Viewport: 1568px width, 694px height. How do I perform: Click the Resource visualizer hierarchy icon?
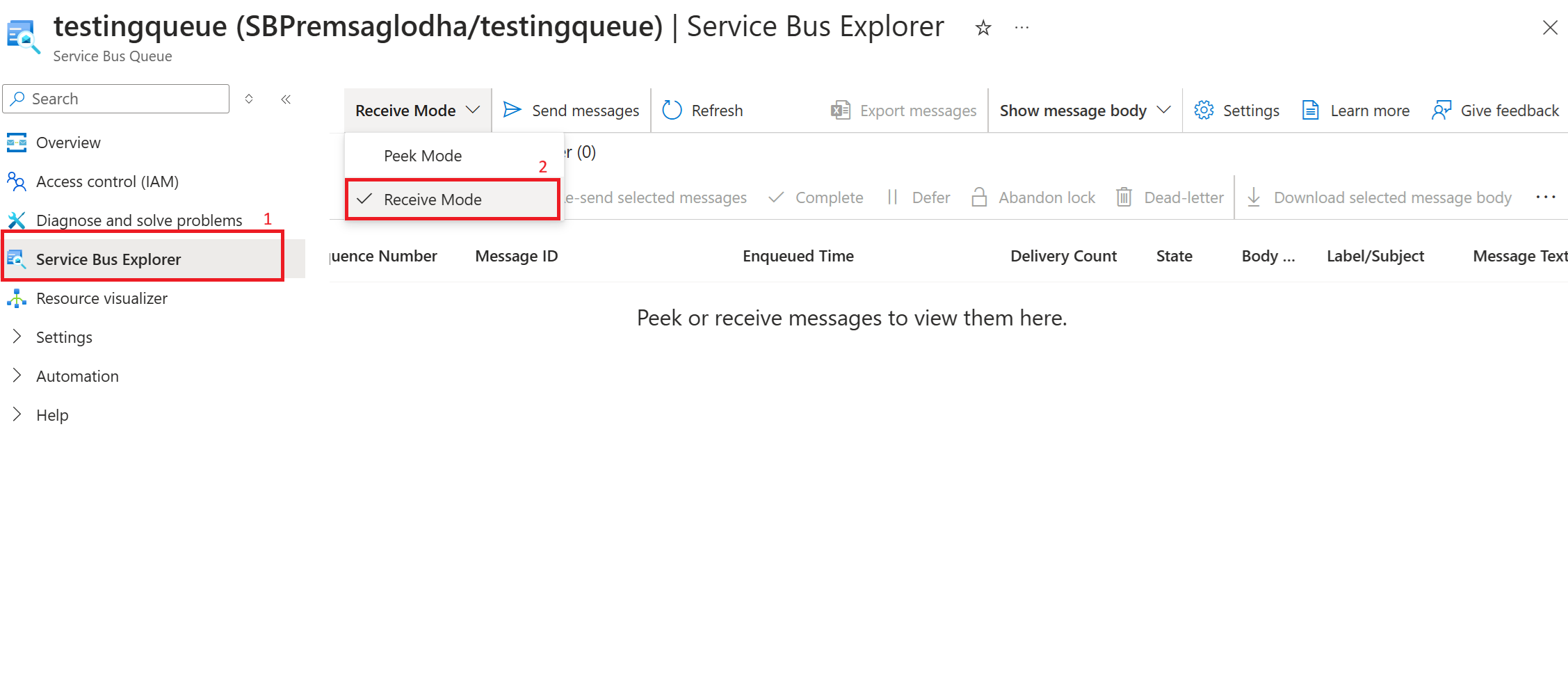coord(17,298)
